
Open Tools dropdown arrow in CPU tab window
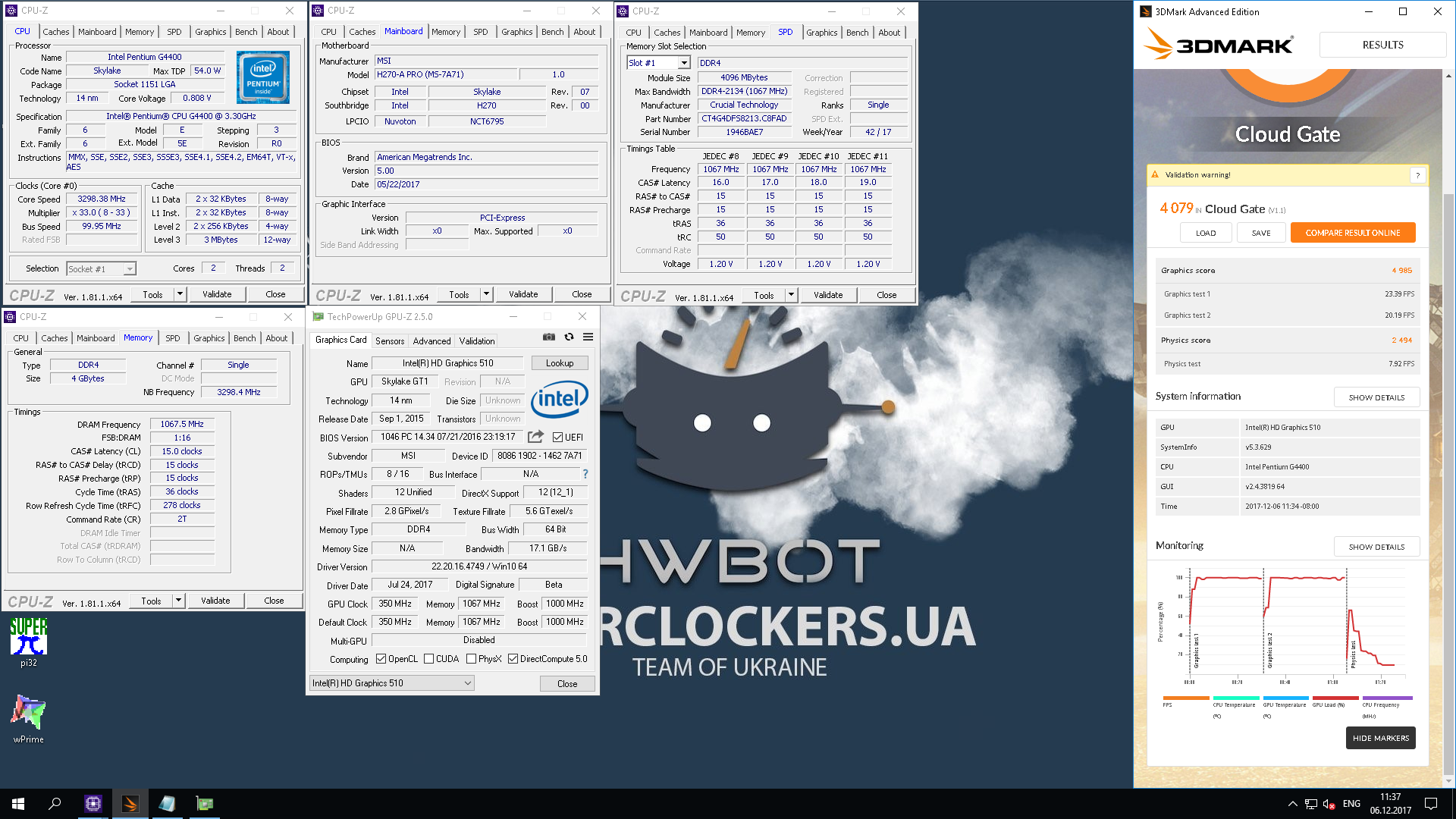click(180, 294)
